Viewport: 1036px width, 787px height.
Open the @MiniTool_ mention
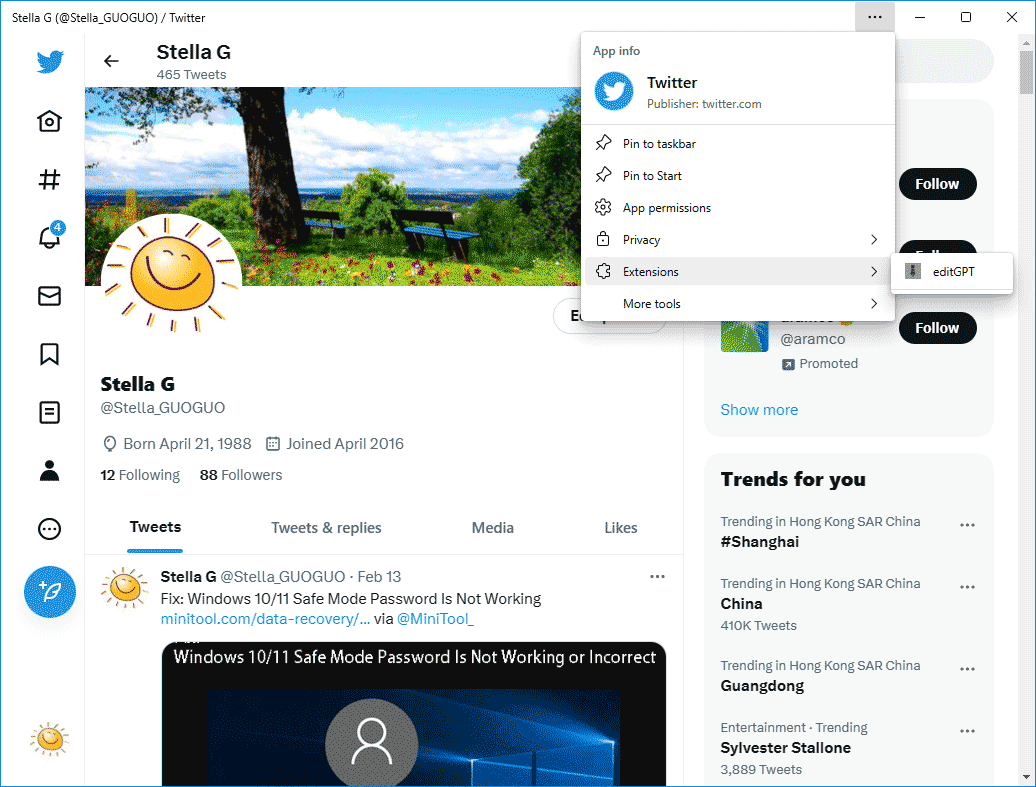tap(435, 619)
